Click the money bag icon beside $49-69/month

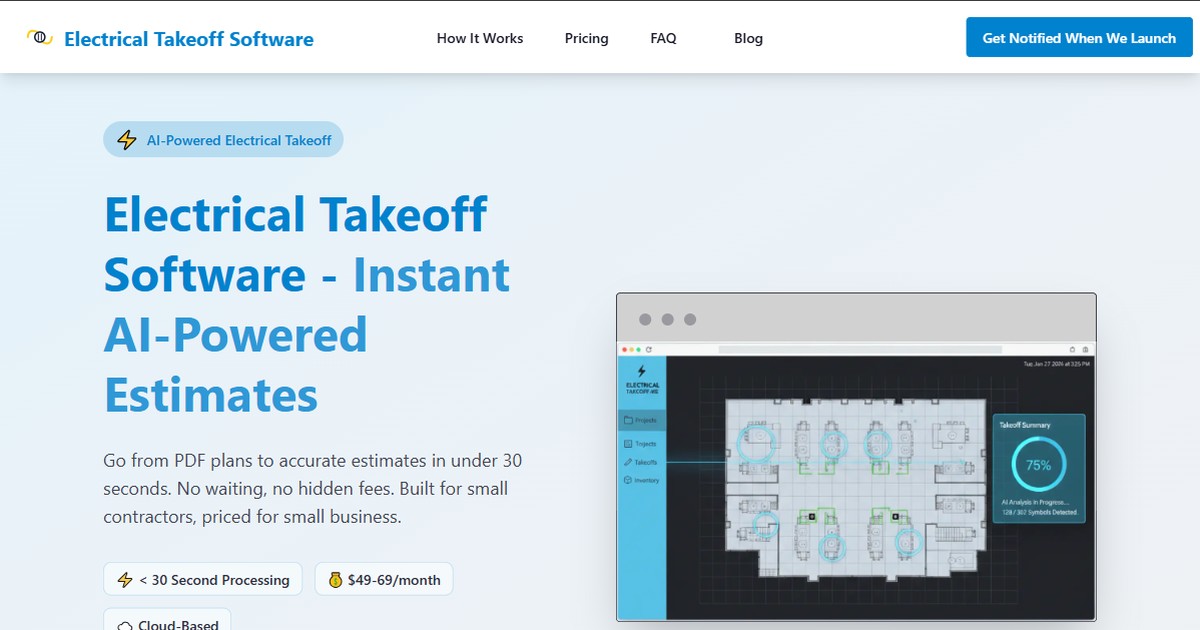pos(336,579)
